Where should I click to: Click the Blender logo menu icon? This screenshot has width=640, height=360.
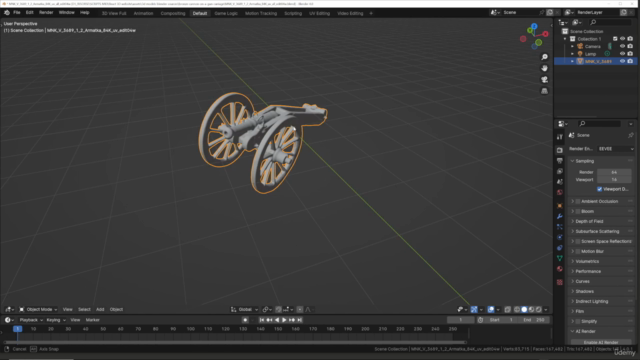[7, 13]
